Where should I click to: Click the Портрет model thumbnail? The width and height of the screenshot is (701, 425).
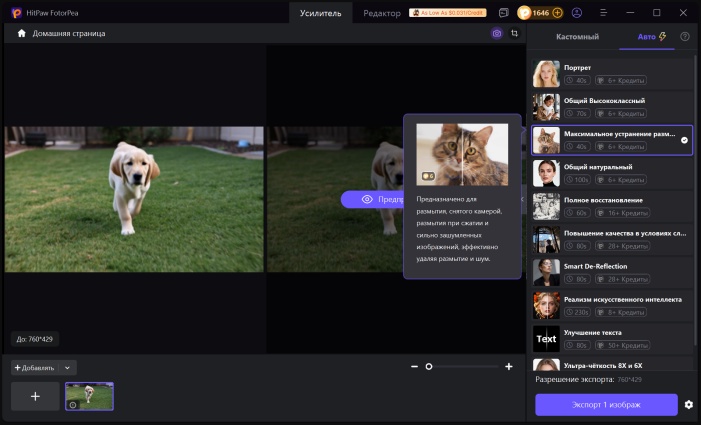[x=546, y=74]
